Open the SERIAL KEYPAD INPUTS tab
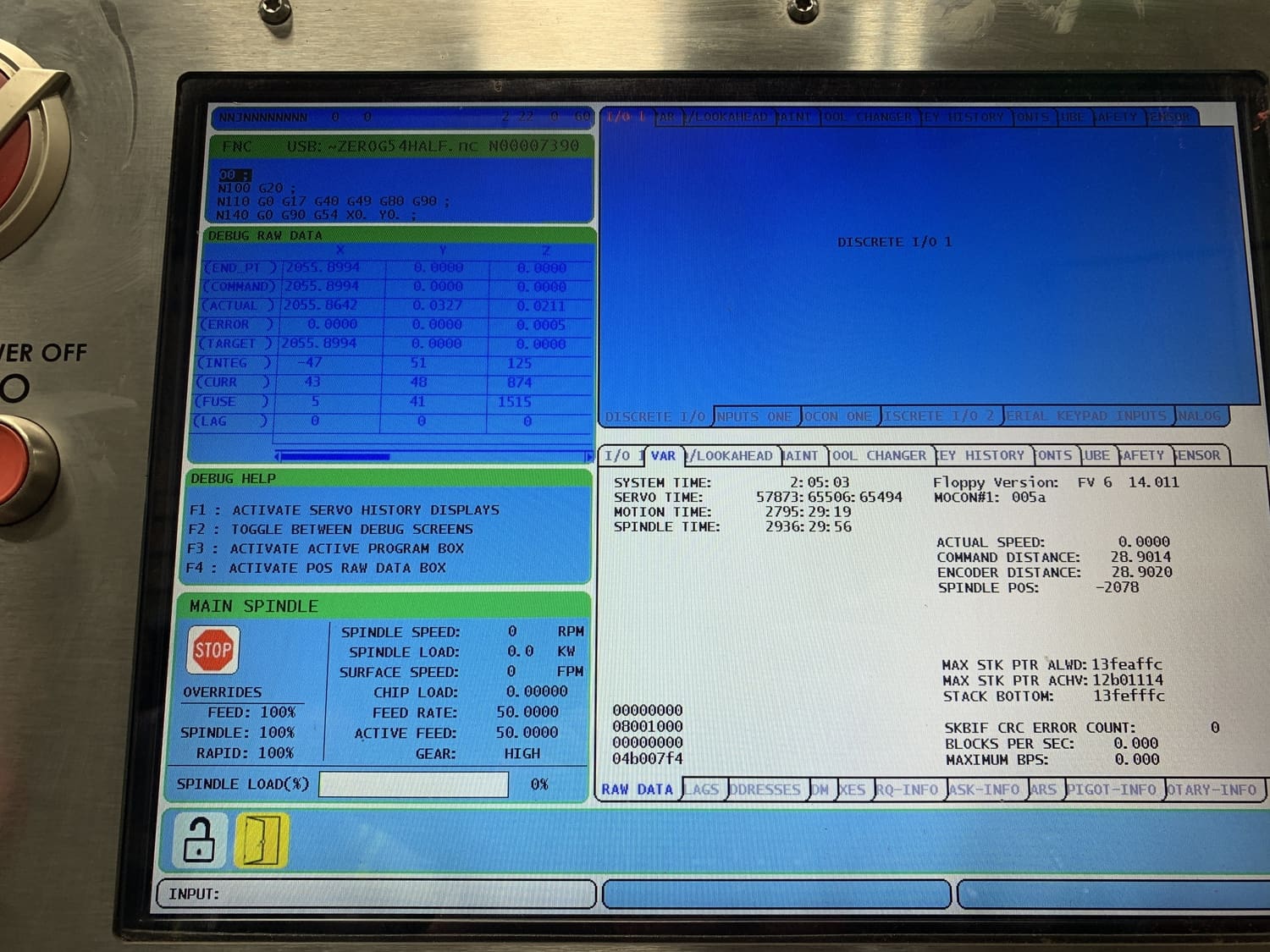This screenshot has height=952, width=1270. (1087, 416)
